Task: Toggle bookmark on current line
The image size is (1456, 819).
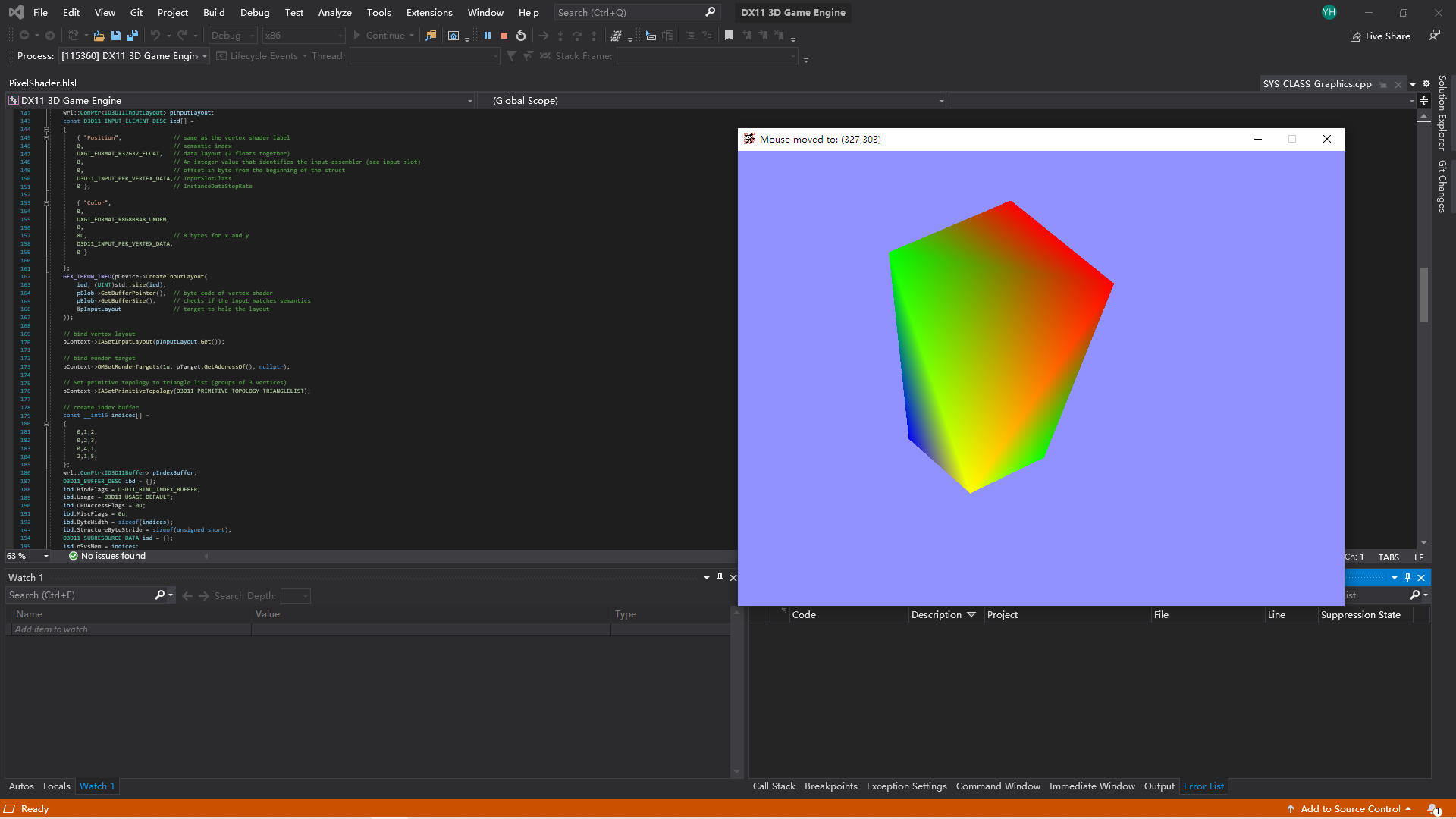Action: click(x=729, y=36)
